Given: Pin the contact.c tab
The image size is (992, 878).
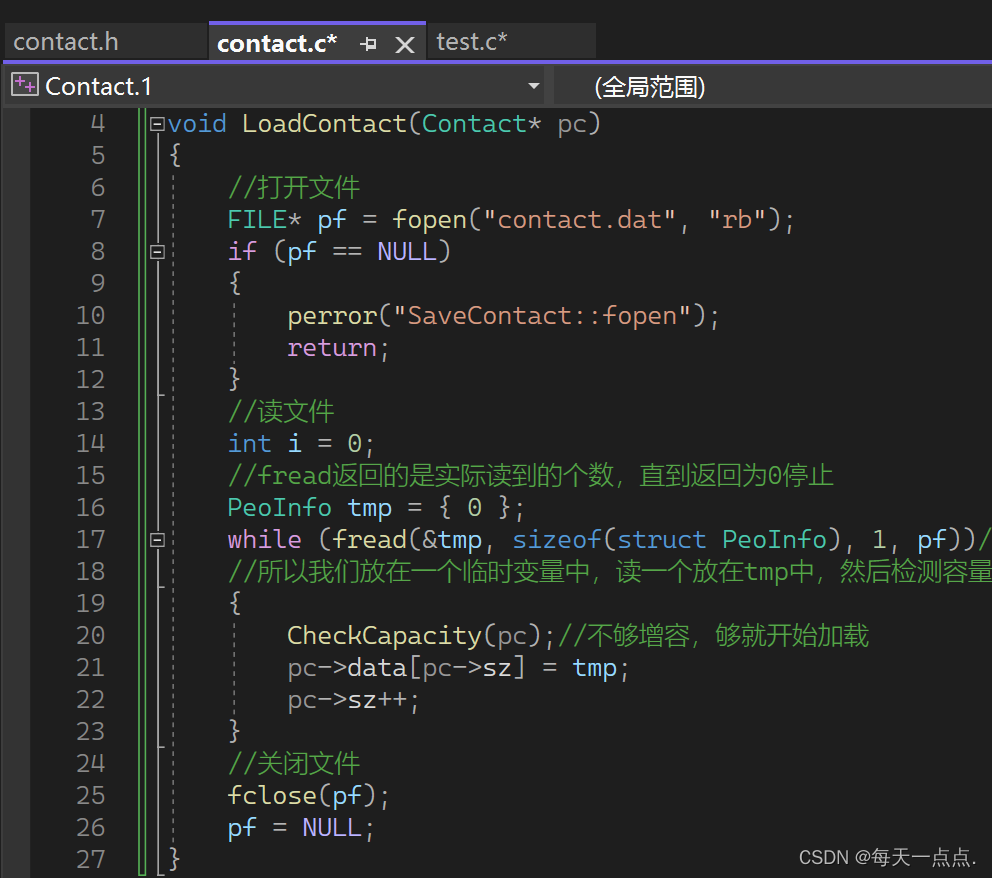Looking at the screenshot, I should 368,44.
